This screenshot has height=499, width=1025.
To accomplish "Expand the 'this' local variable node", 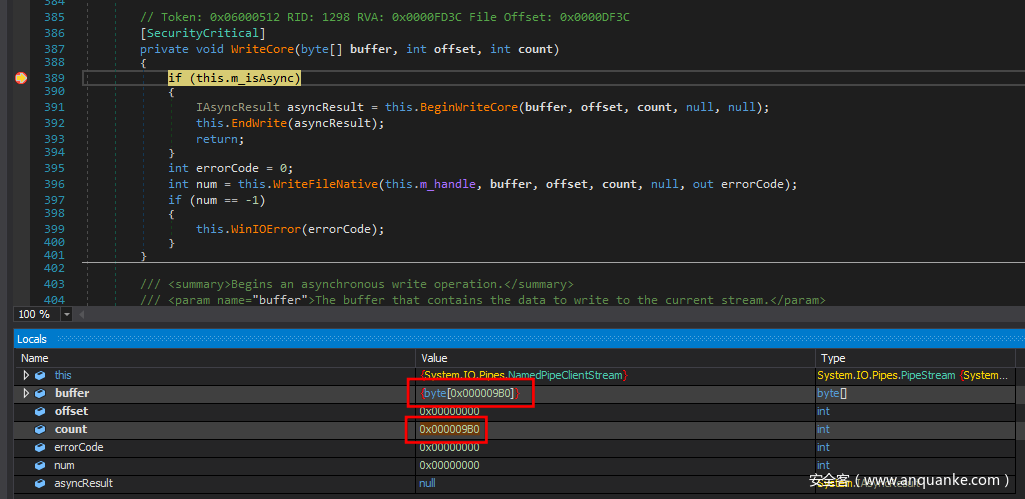I will coord(26,375).
